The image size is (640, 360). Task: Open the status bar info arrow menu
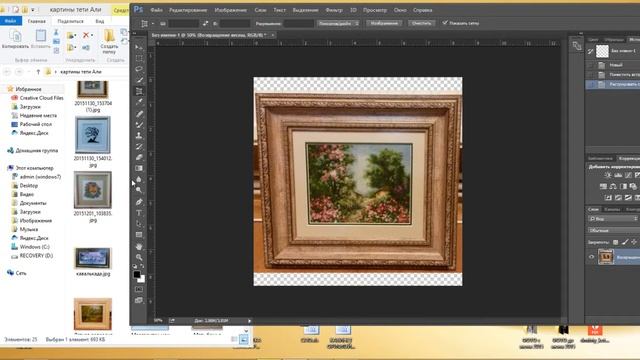click(249, 321)
